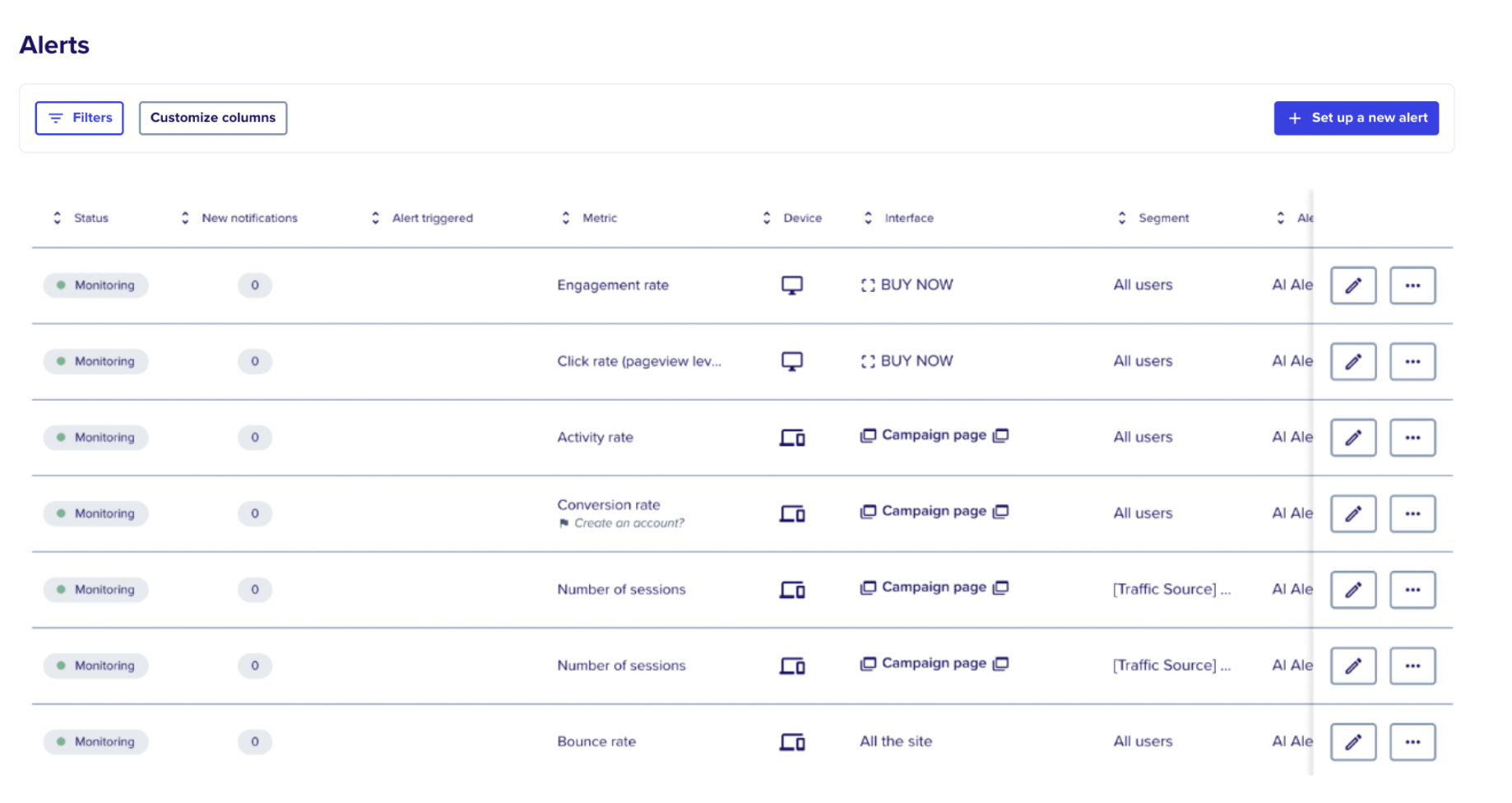Image resolution: width=1512 pixels, height=803 pixels.
Task: Click BUY NOW zone in Engagement rate row
Action: coord(907,285)
